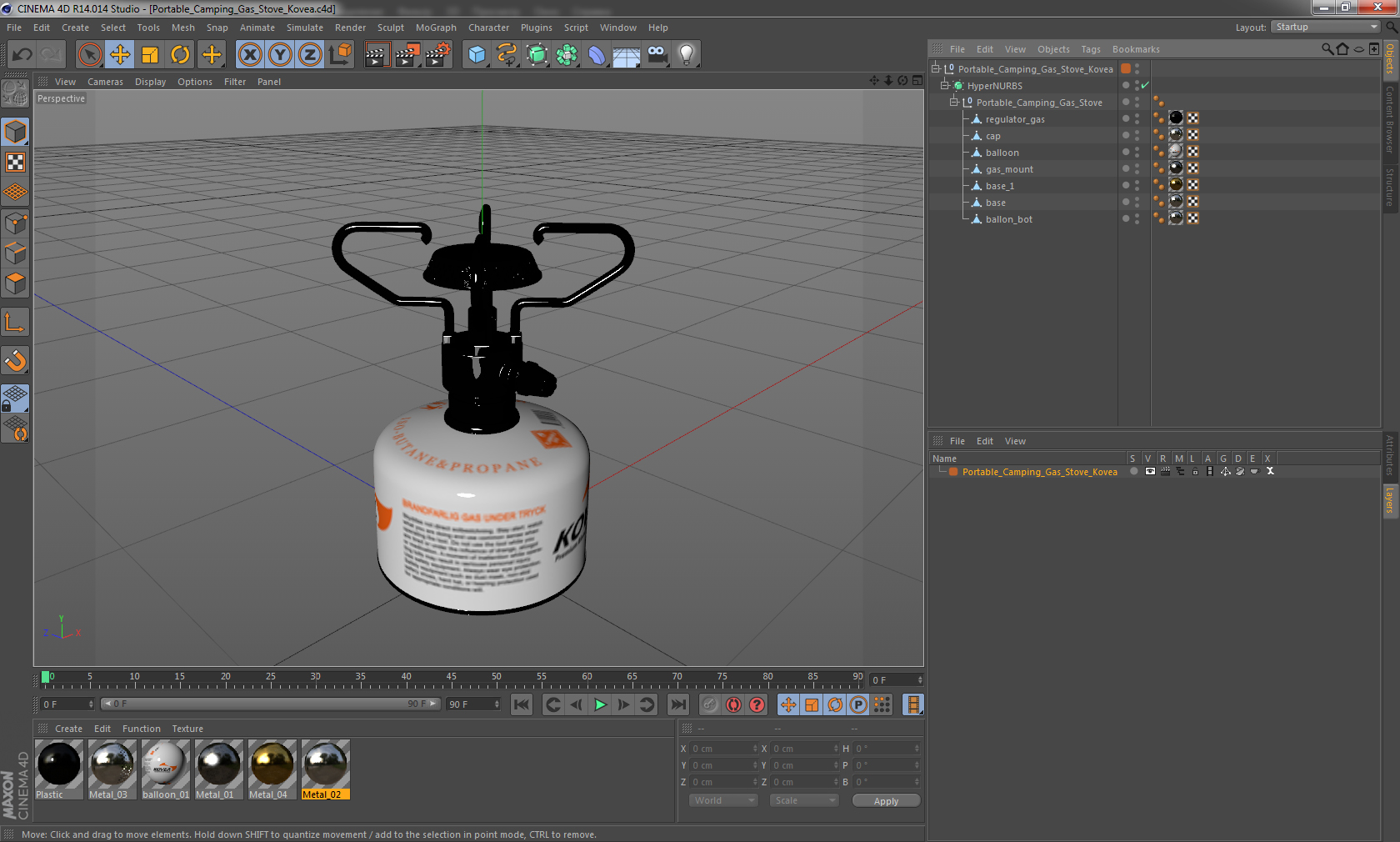Open the Object Manager Tags menu

click(x=1091, y=49)
